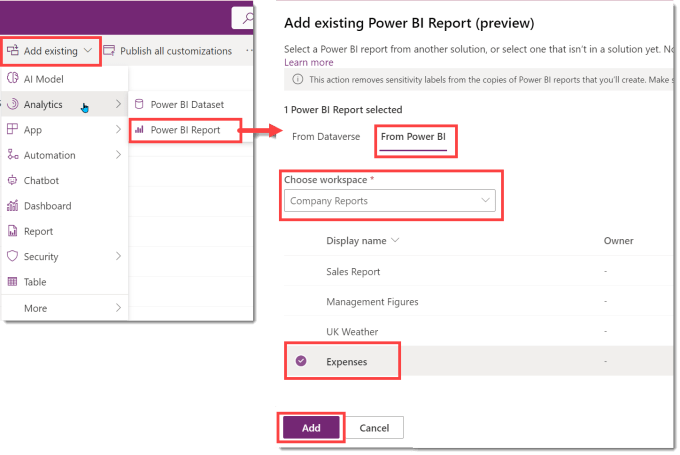680x455 pixels.
Task: Expand the Analytics submenu chevron
Action: [x=118, y=104]
